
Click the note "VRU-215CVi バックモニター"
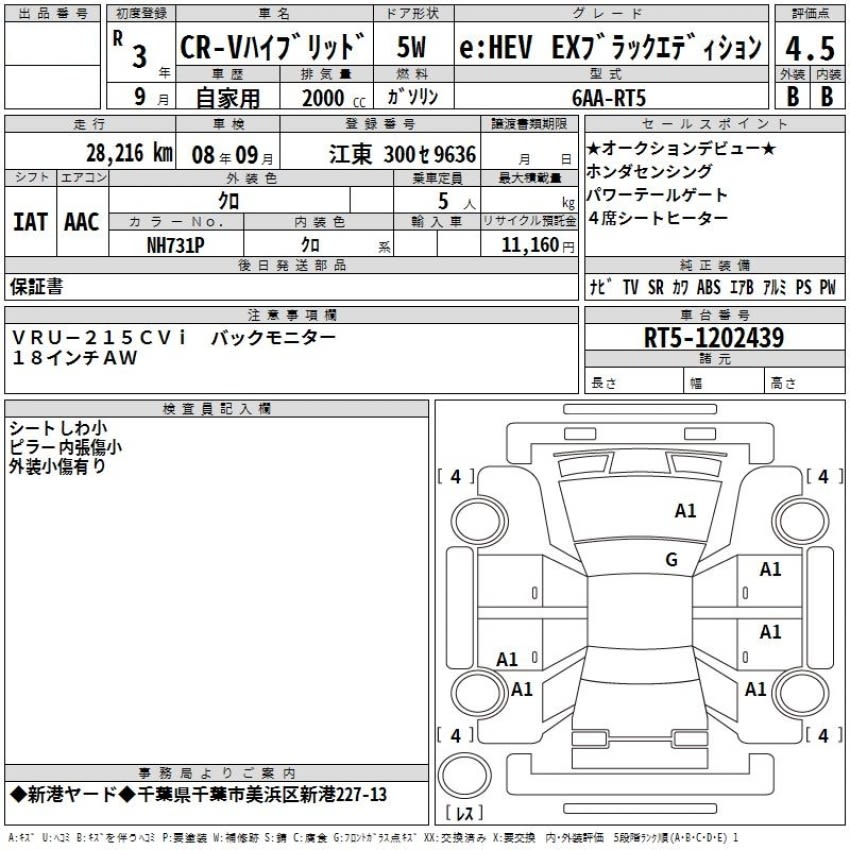coord(174,338)
